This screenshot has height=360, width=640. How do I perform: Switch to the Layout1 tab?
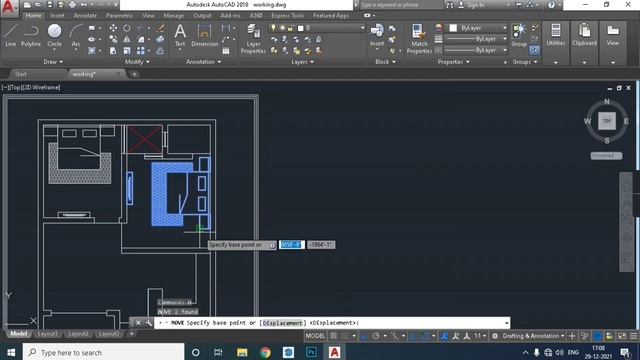click(x=47, y=334)
